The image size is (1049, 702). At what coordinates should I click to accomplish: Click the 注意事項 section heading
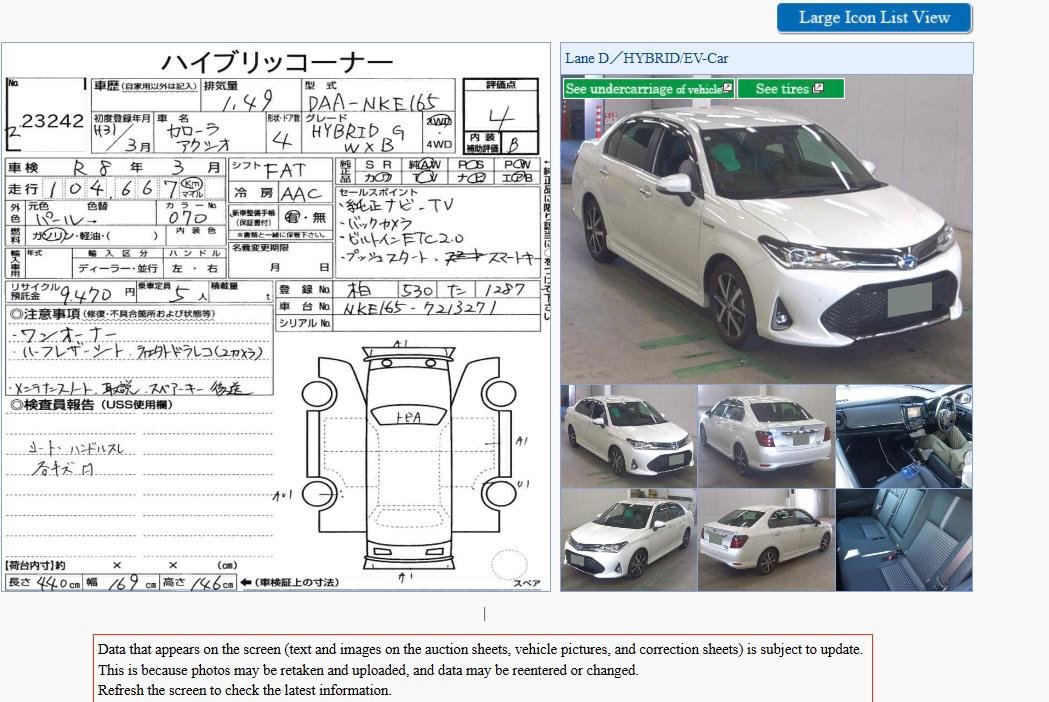[113, 314]
